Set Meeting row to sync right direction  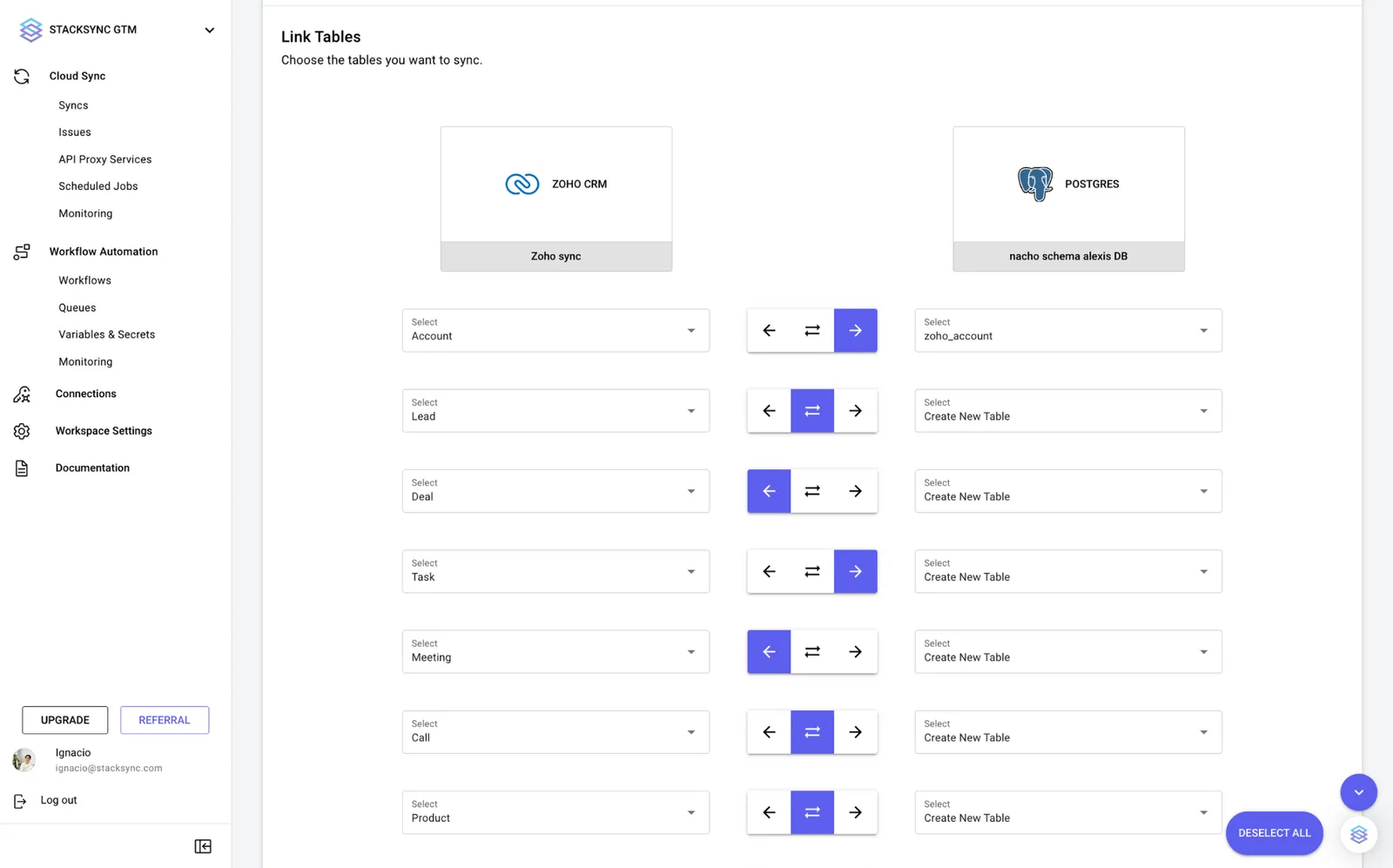click(x=856, y=652)
